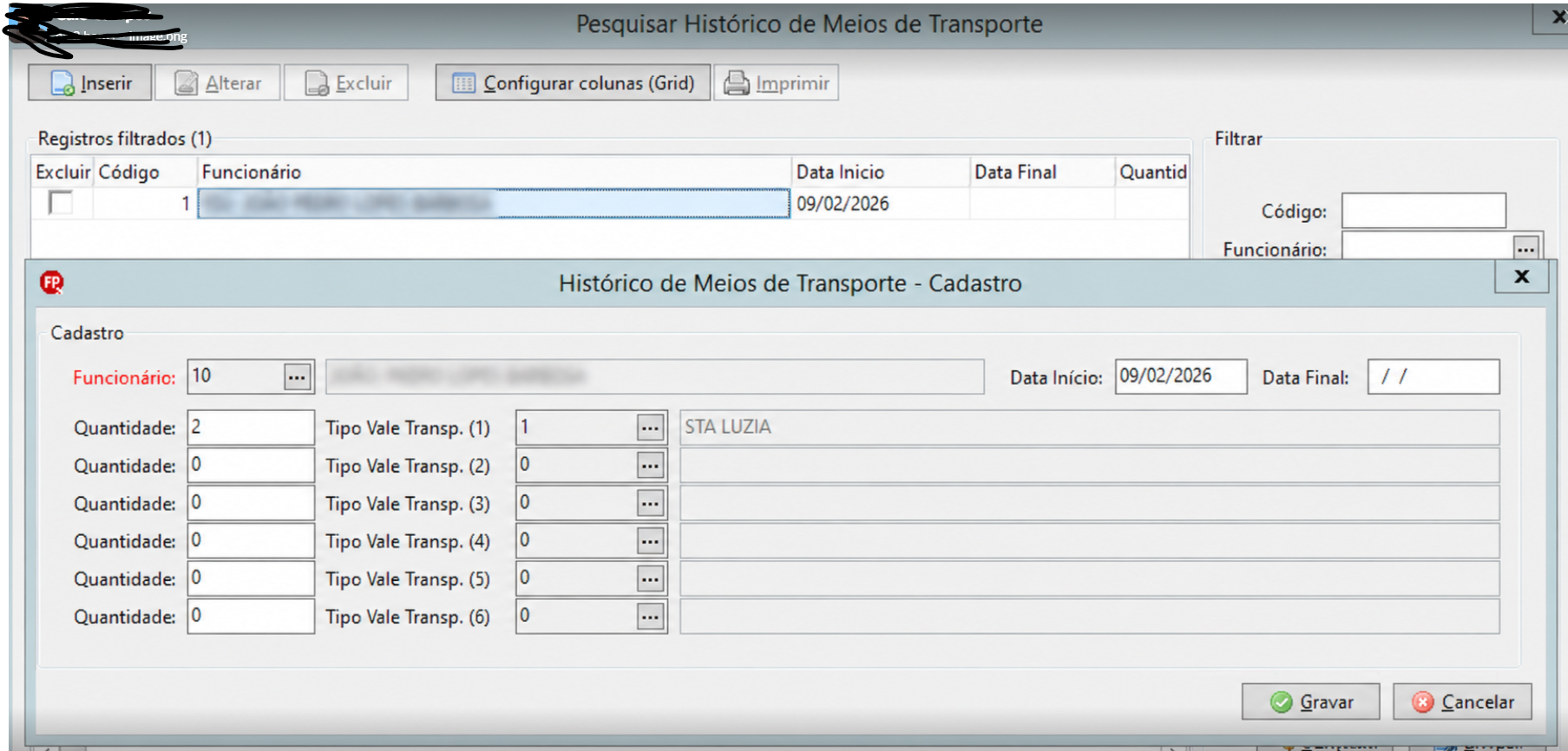Viewport: 1568px width, 751px height.
Task: Select the 09/02/2026 Data Inicio cell
Action: coord(879,204)
